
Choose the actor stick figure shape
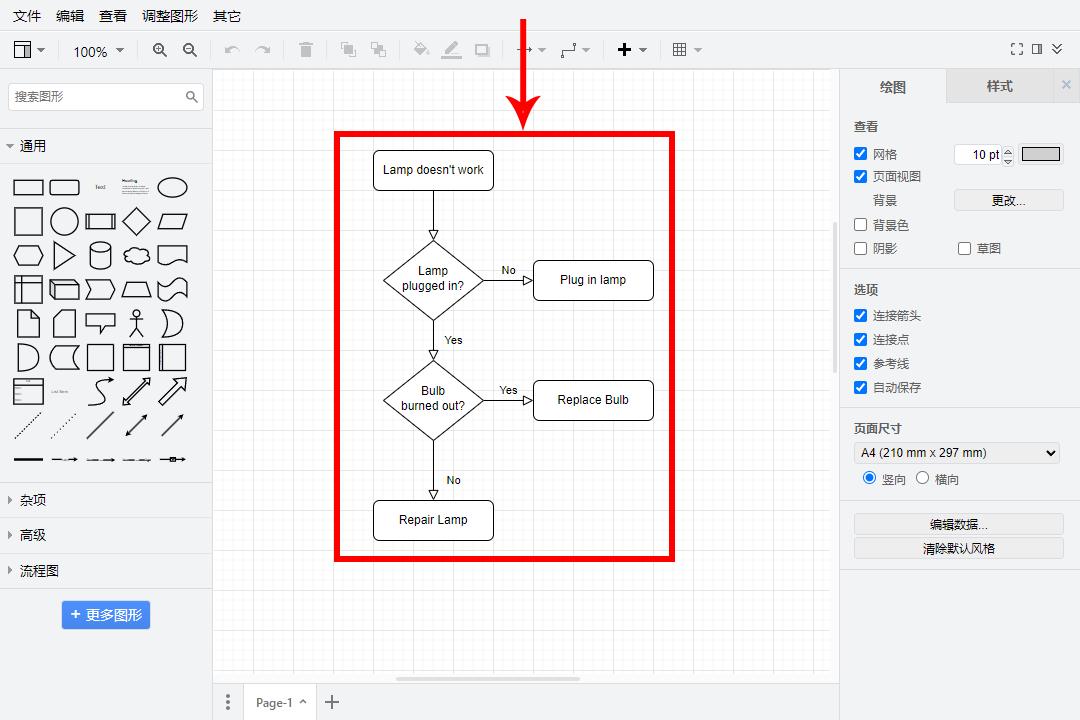coord(136,323)
